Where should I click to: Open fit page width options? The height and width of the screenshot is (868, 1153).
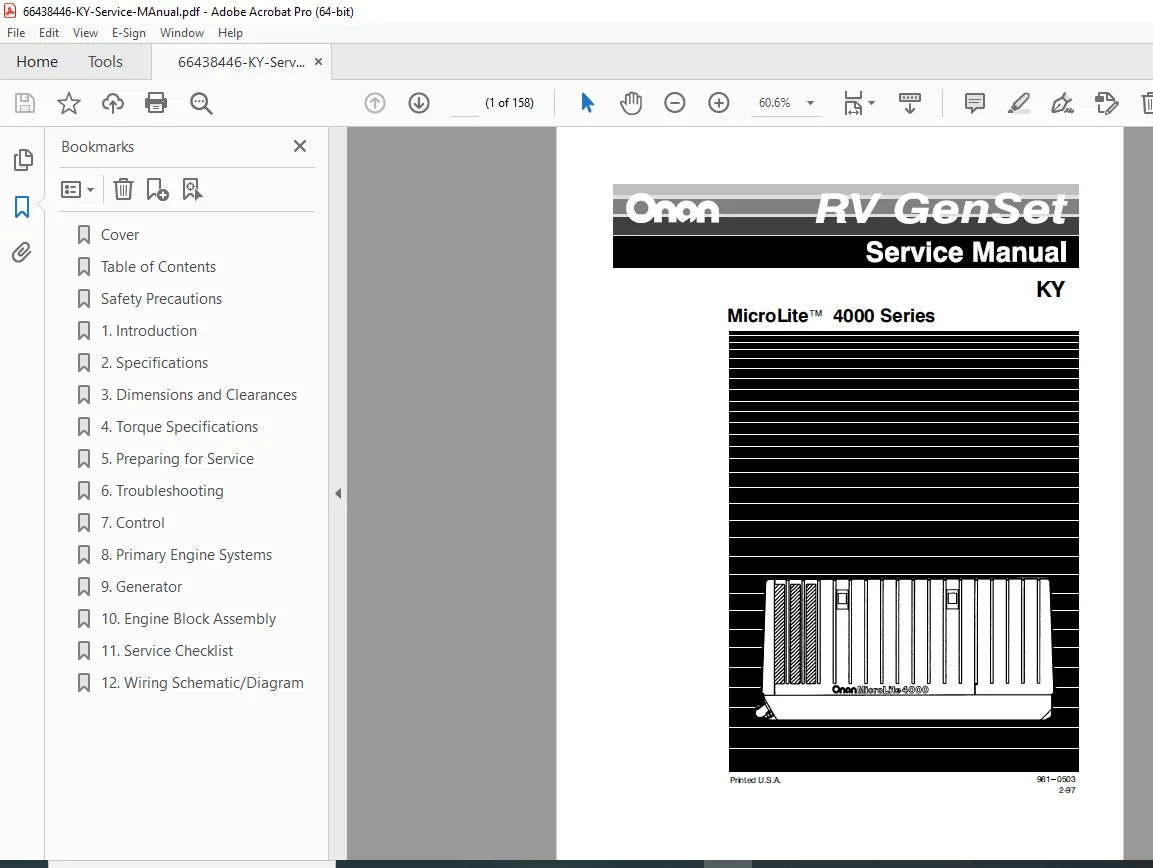[853, 103]
